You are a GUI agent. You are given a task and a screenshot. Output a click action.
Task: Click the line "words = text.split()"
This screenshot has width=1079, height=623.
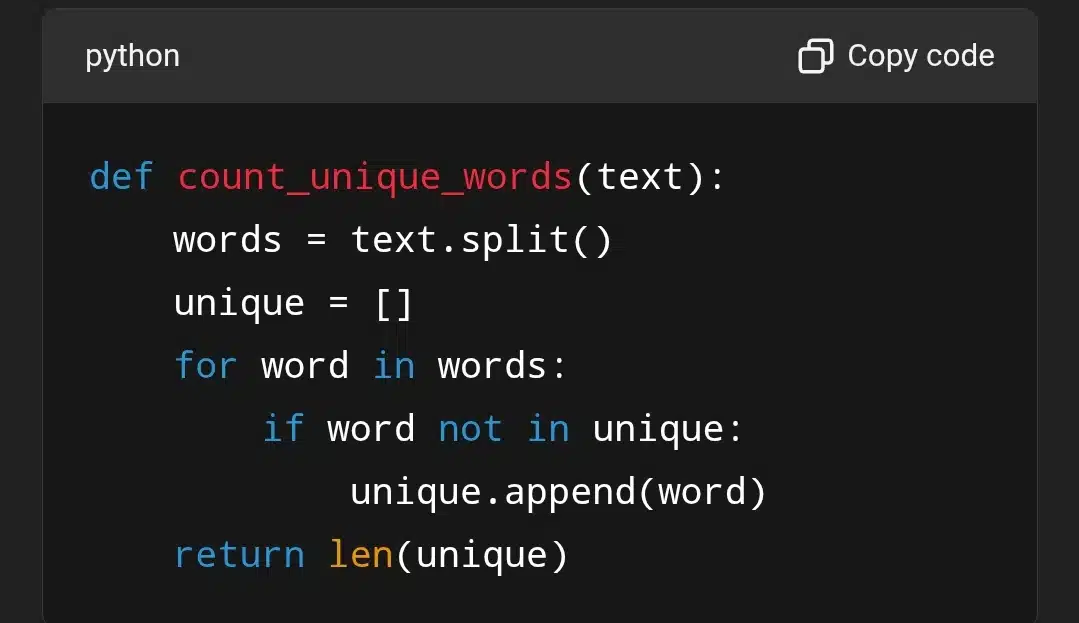(392, 240)
